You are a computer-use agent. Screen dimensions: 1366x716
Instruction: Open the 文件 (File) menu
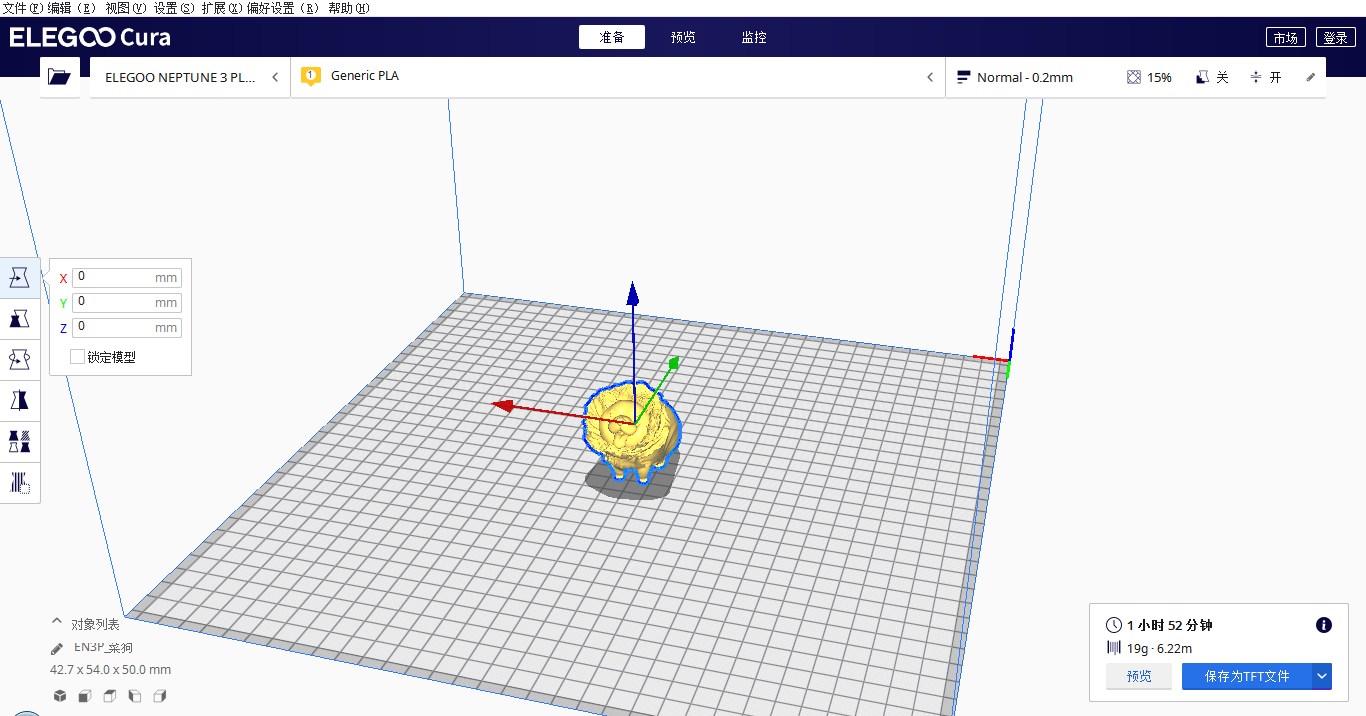pos(22,8)
